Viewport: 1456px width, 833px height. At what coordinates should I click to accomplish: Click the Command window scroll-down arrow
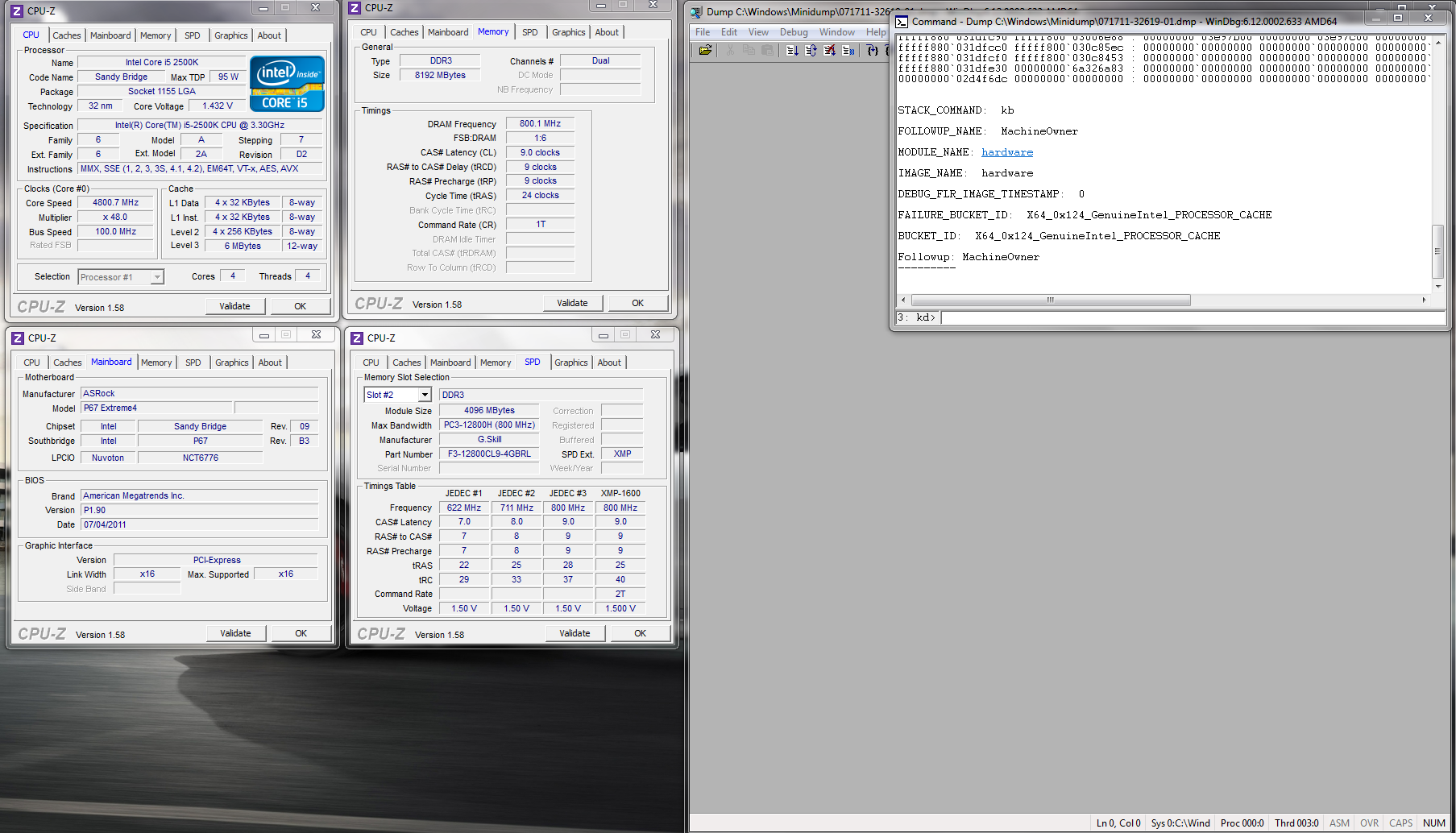click(x=1437, y=286)
